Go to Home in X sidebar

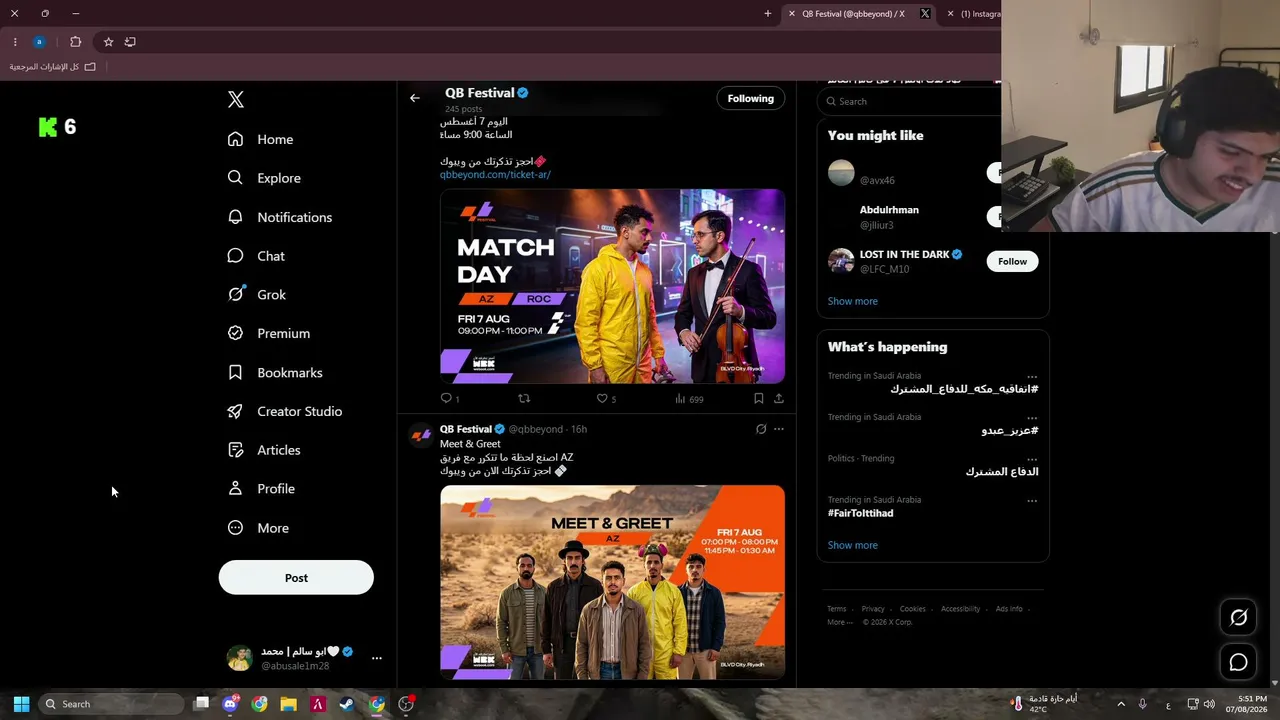[x=260, y=139]
